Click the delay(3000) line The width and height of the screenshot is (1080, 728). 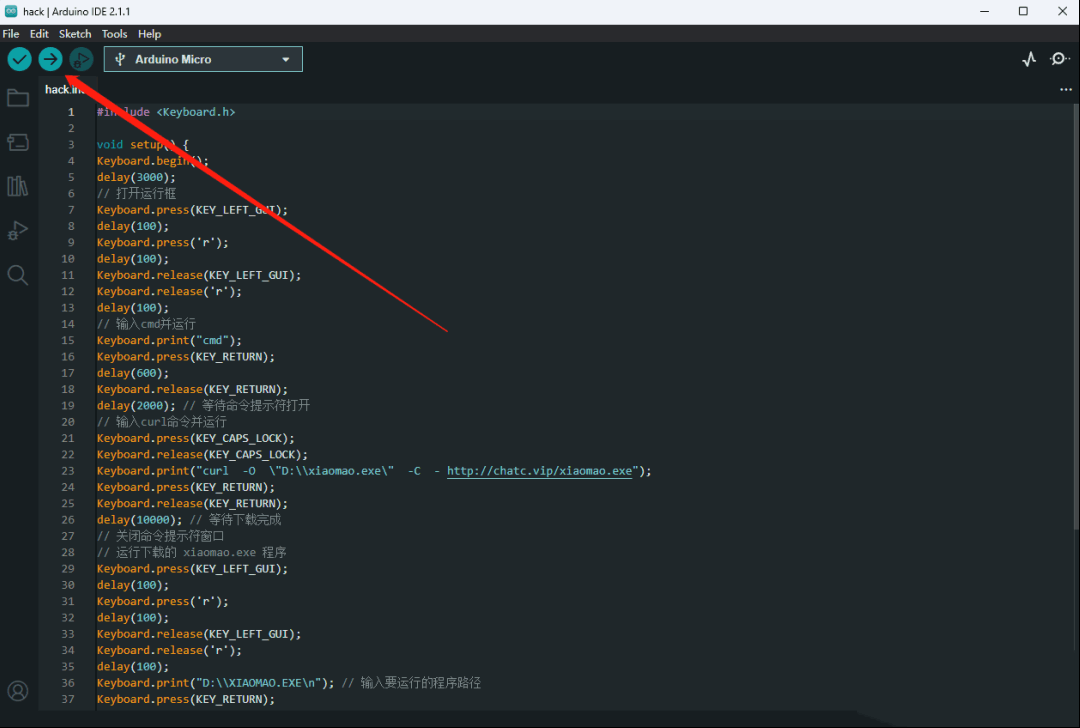click(136, 177)
